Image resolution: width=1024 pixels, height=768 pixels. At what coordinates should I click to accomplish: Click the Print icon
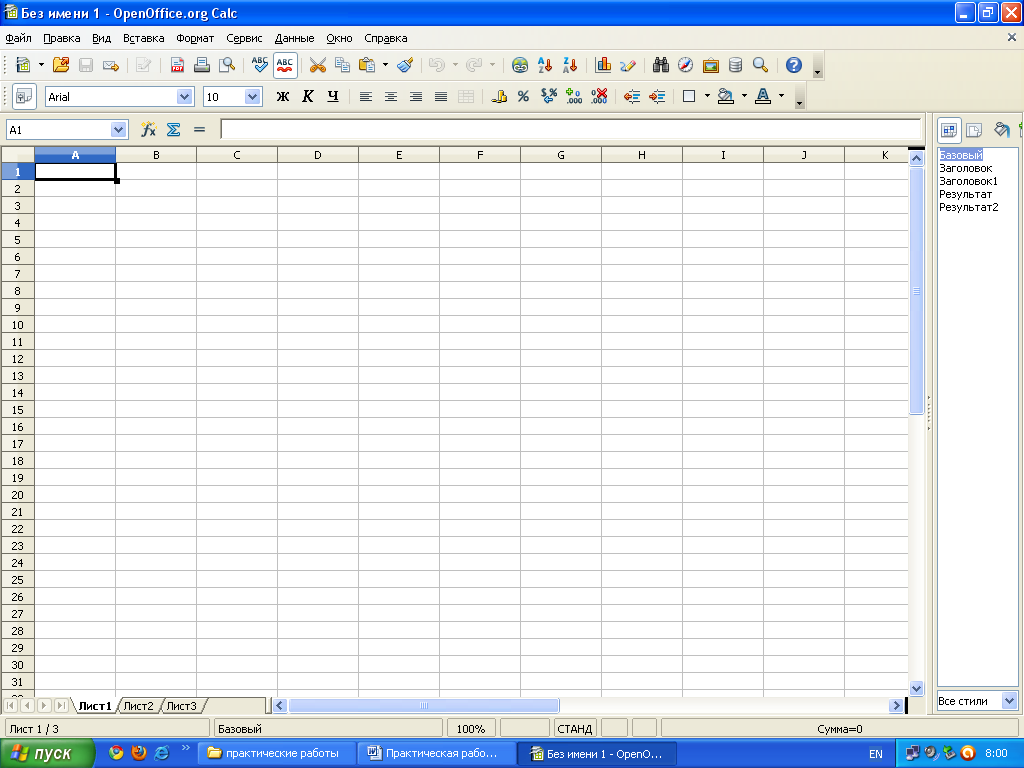pyautogui.click(x=202, y=65)
